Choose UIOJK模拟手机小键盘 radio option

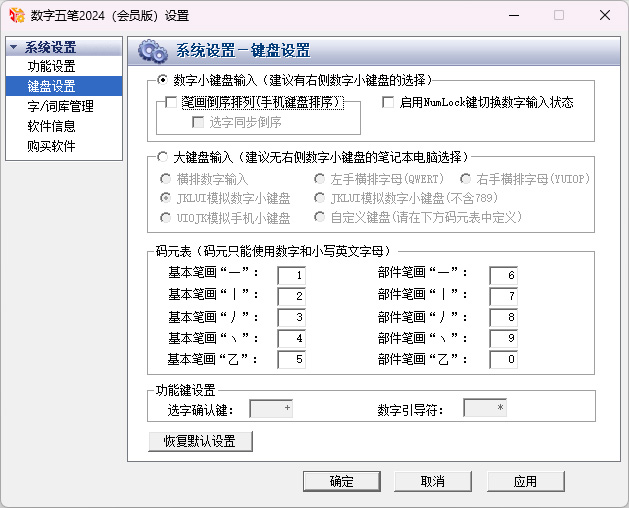(165, 217)
